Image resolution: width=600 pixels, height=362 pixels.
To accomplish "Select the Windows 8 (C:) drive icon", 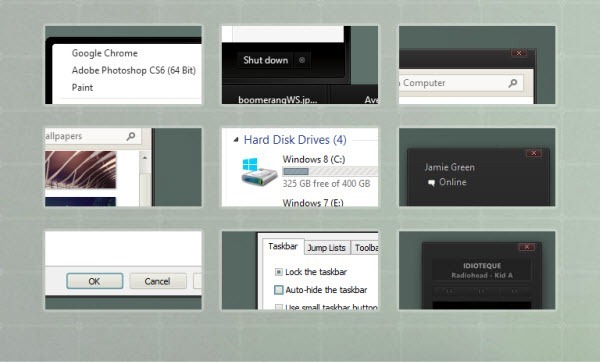I will point(259,172).
